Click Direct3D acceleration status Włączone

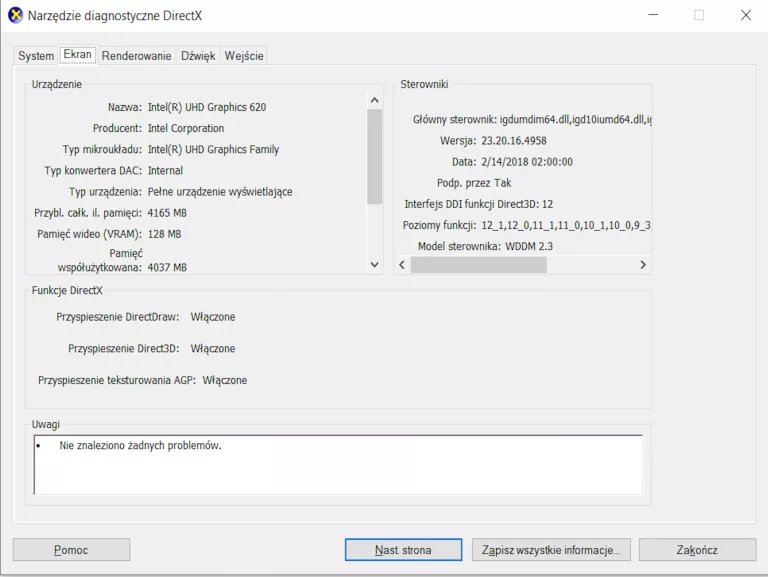coord(213,349)
